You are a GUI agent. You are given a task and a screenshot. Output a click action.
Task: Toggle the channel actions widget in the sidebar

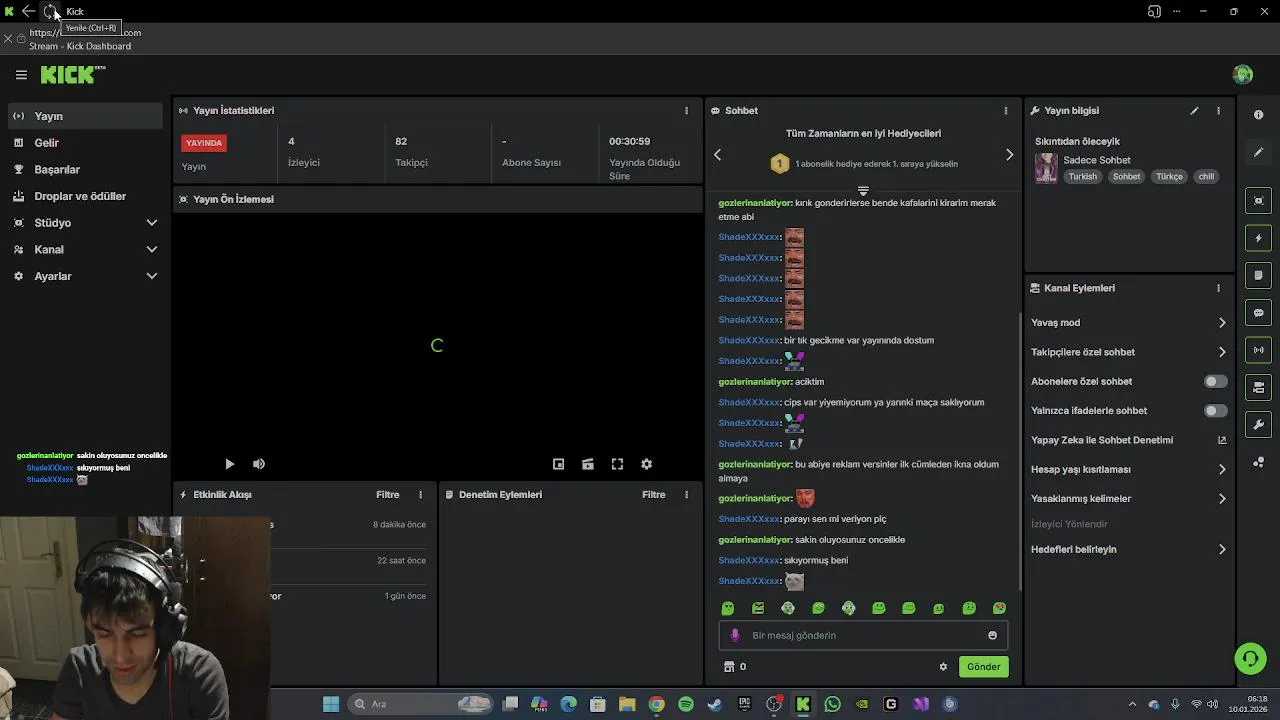(1259, 387)
